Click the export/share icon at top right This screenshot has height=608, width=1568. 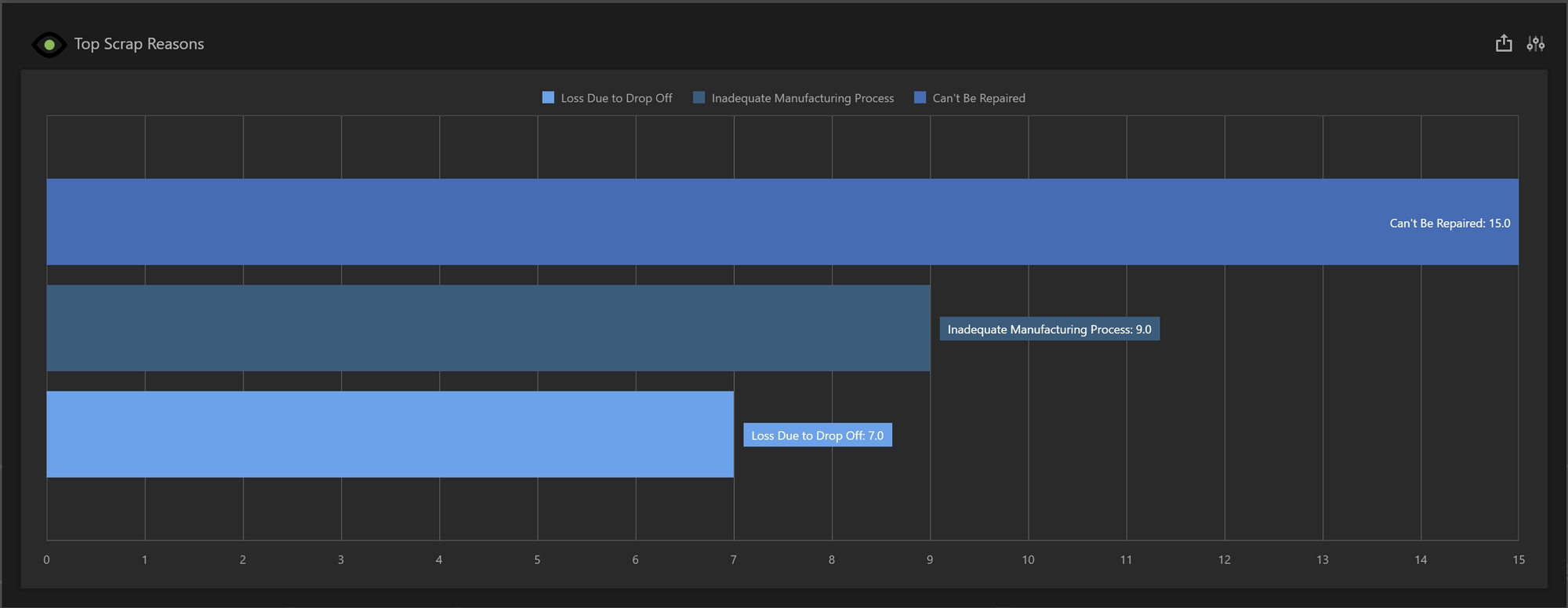pos(1503,44)
